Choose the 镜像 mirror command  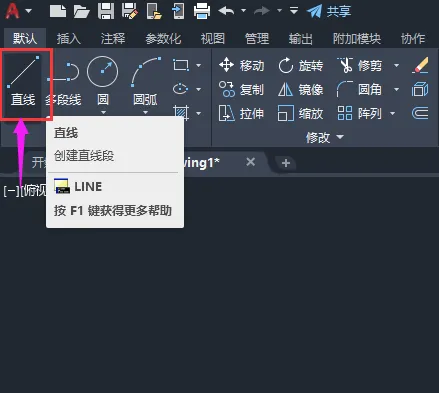pos(301,89)
